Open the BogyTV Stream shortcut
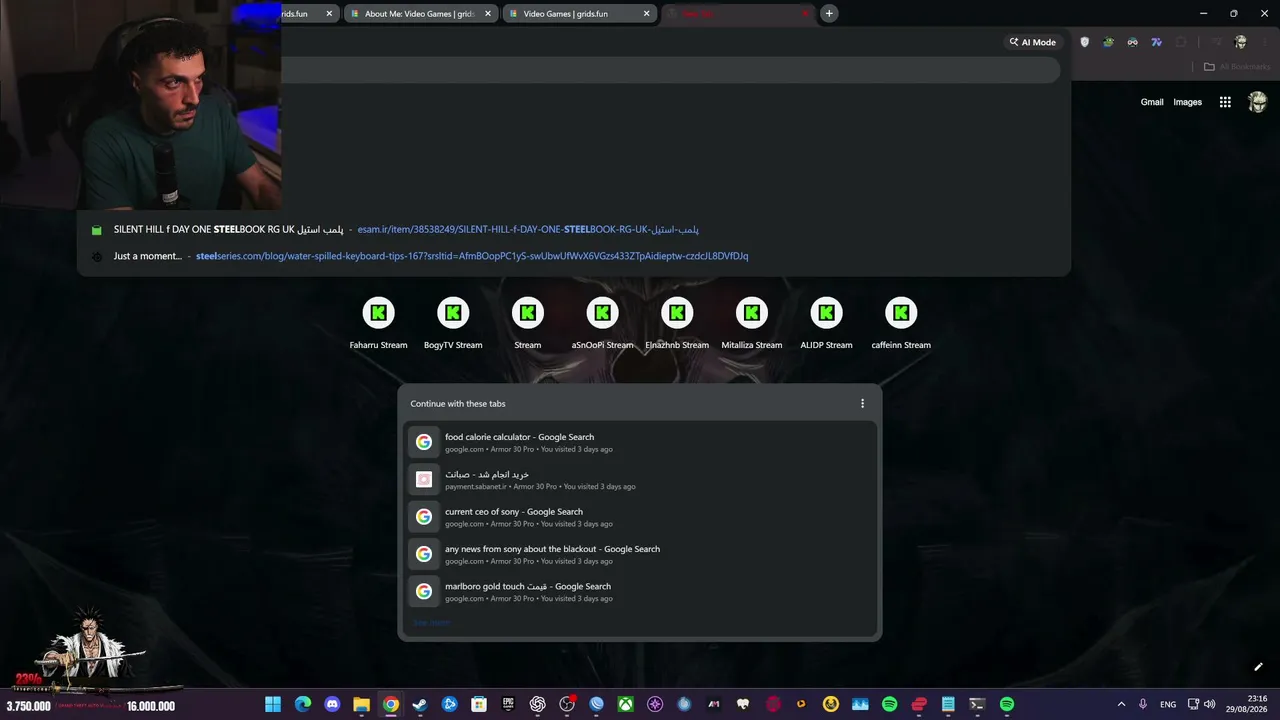1280x720 pixels. pyautogui.click(x=453, y=323)
